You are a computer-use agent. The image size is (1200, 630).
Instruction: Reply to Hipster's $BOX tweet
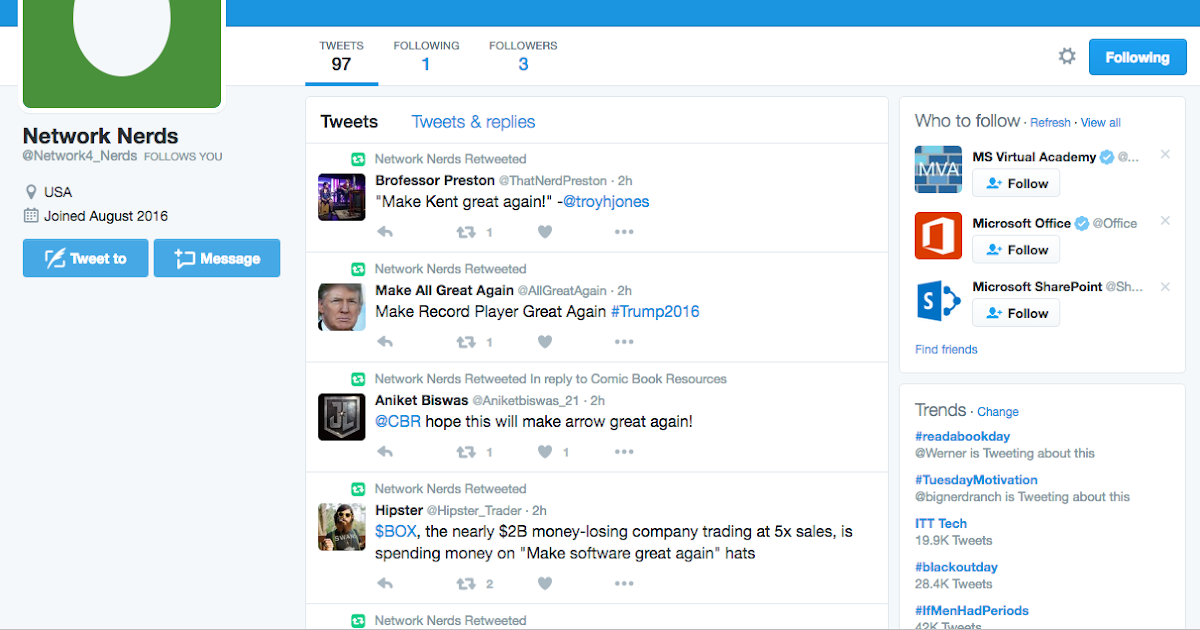click(385, 583)
